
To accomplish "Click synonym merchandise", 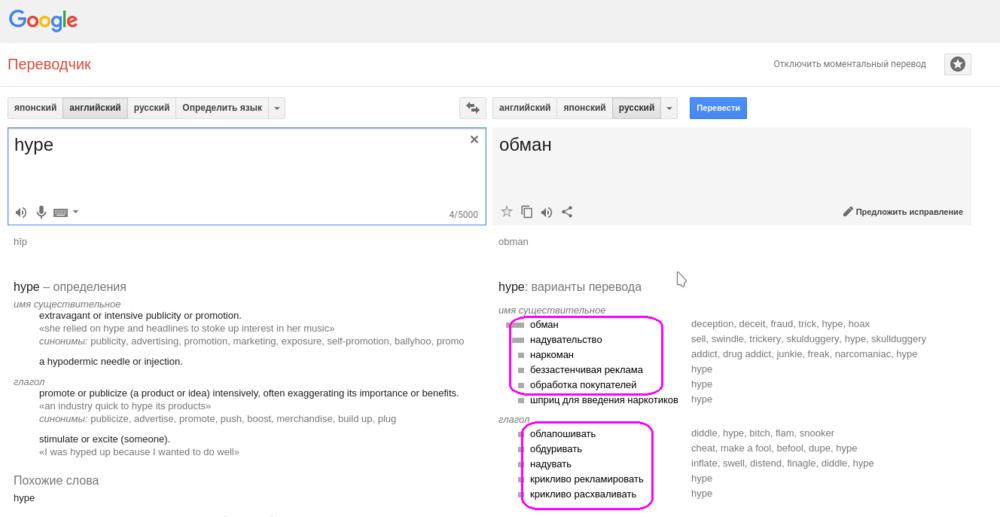I will [301, 419].
